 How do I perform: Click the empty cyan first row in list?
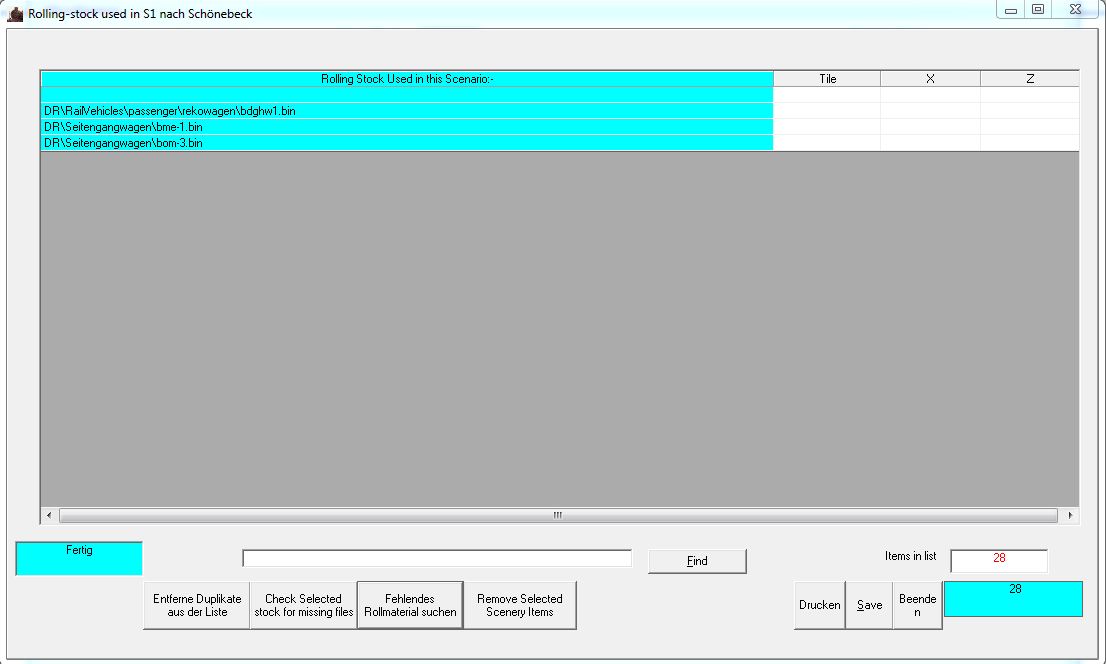(x=407, y=95)
